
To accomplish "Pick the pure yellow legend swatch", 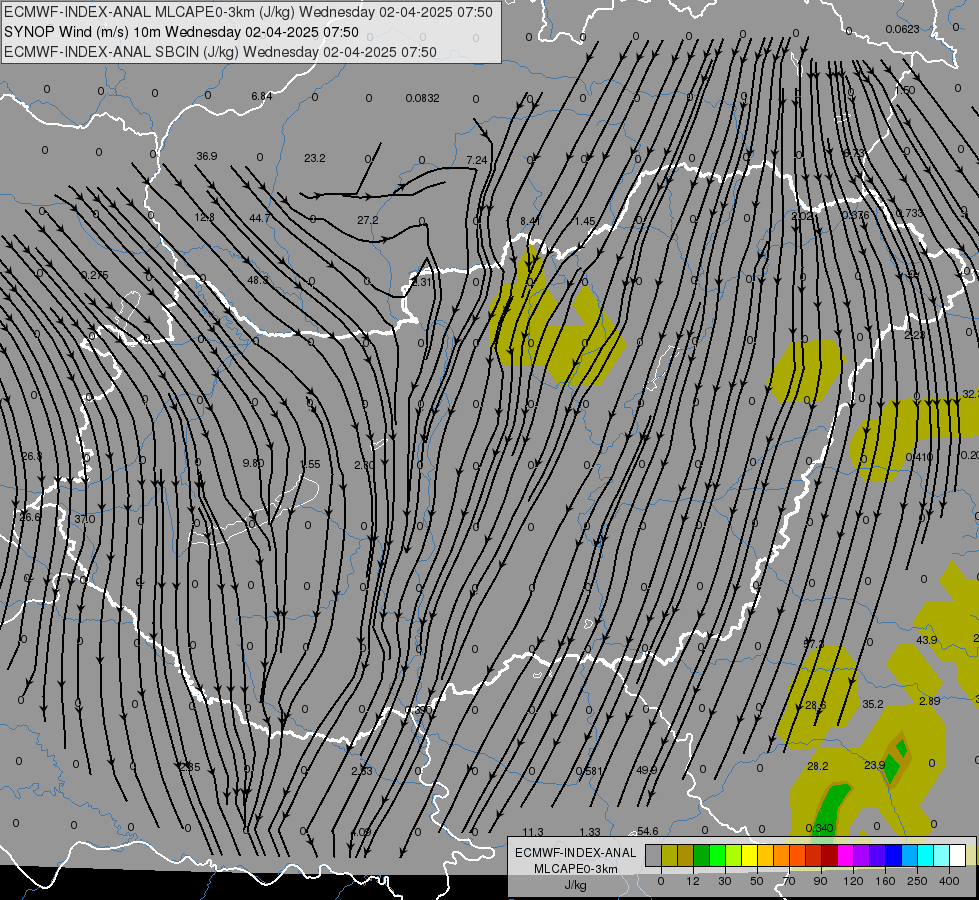I will (x=749, y=856).
